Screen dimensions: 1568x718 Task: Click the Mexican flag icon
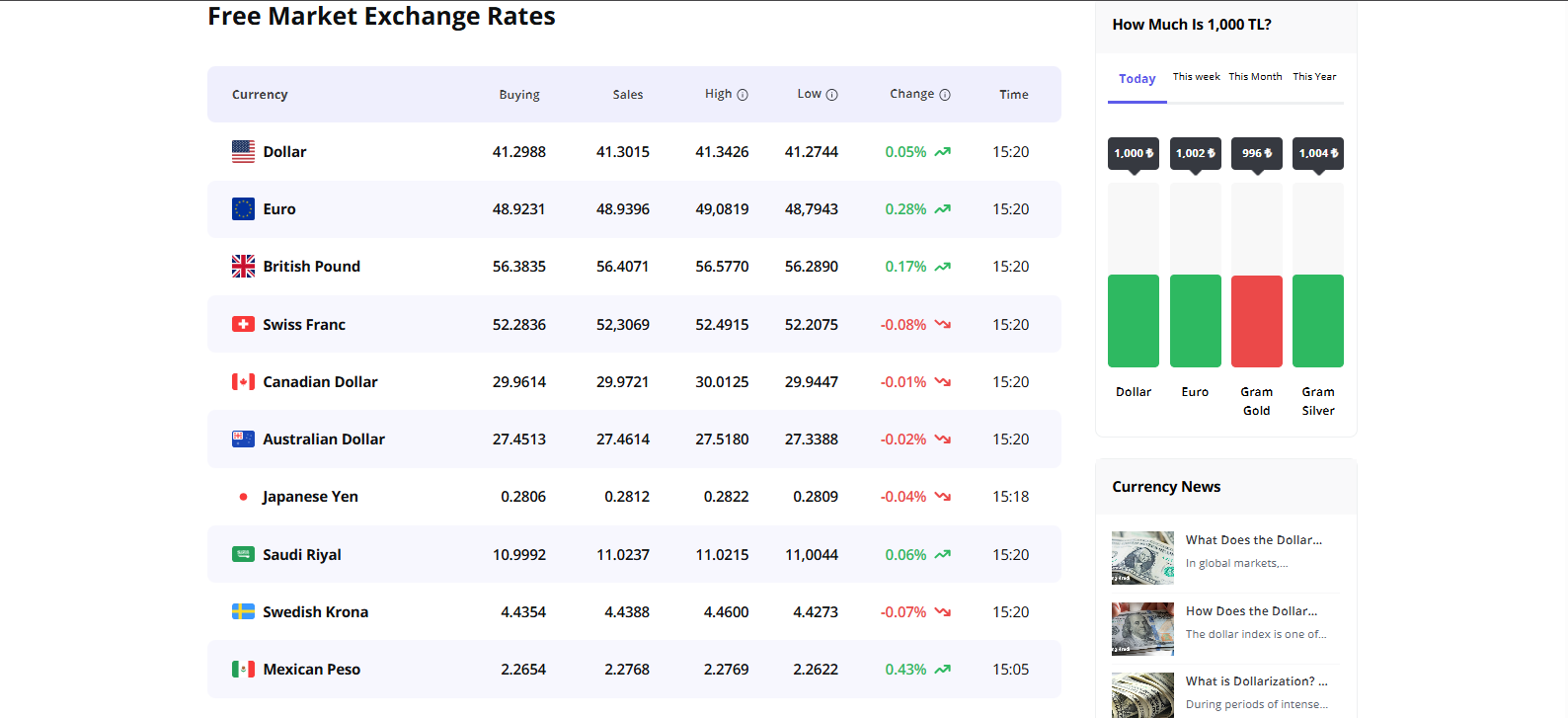click(243, 670)
